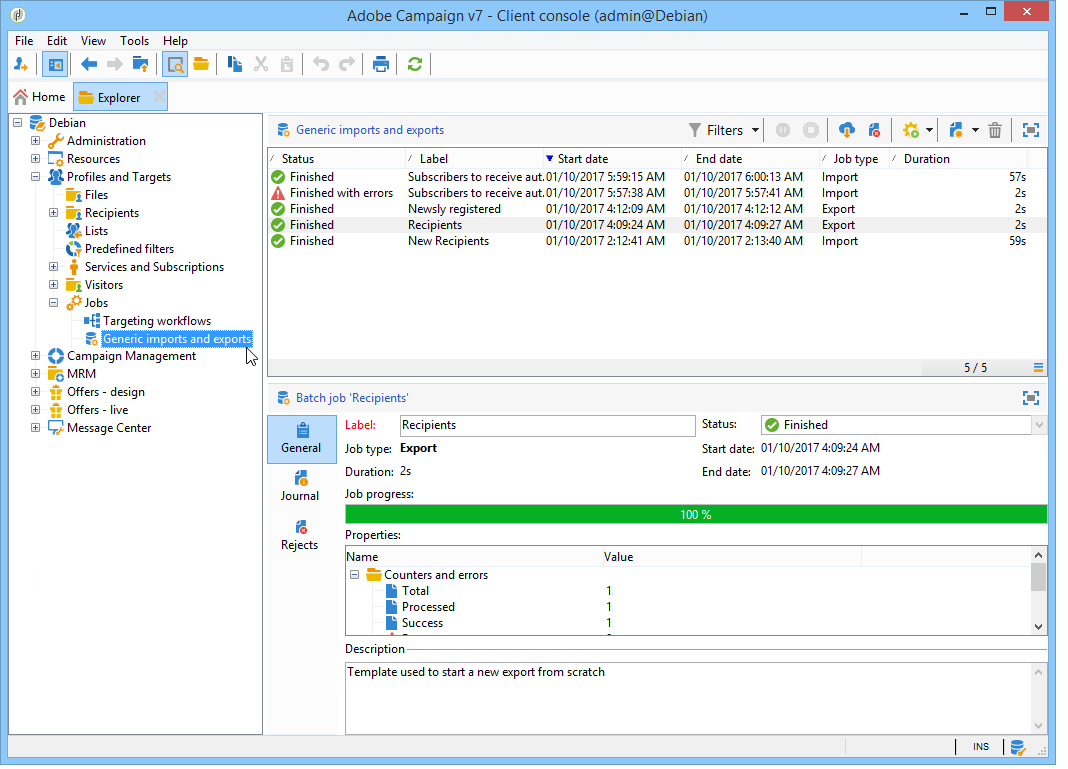
Task: Click into the Label input field
Action: coord(547,426)
